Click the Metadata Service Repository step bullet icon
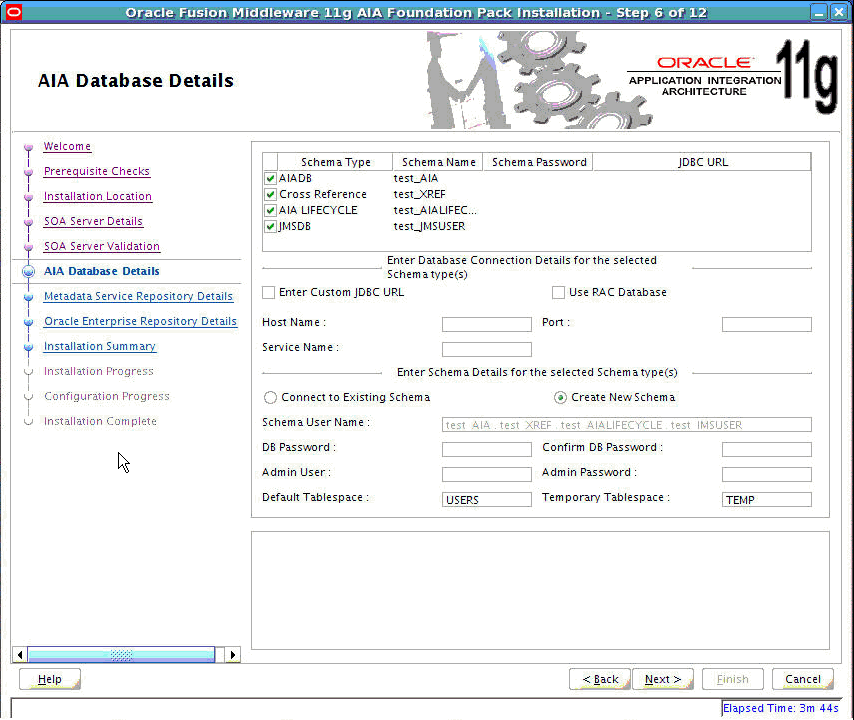The height and width of the screenshot is (720, 854). pos(28,297)
